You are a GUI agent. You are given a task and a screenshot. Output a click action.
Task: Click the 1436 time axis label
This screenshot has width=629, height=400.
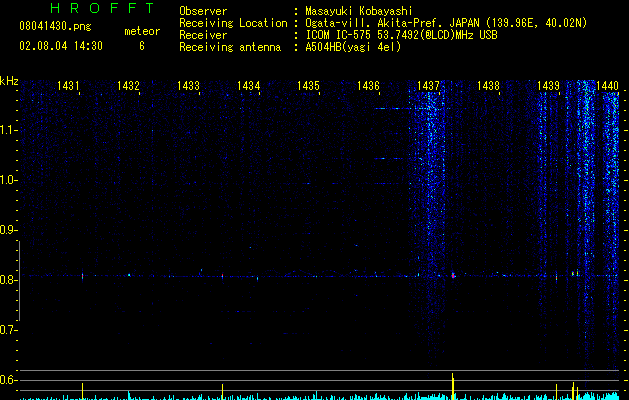(x=368, y=86)
